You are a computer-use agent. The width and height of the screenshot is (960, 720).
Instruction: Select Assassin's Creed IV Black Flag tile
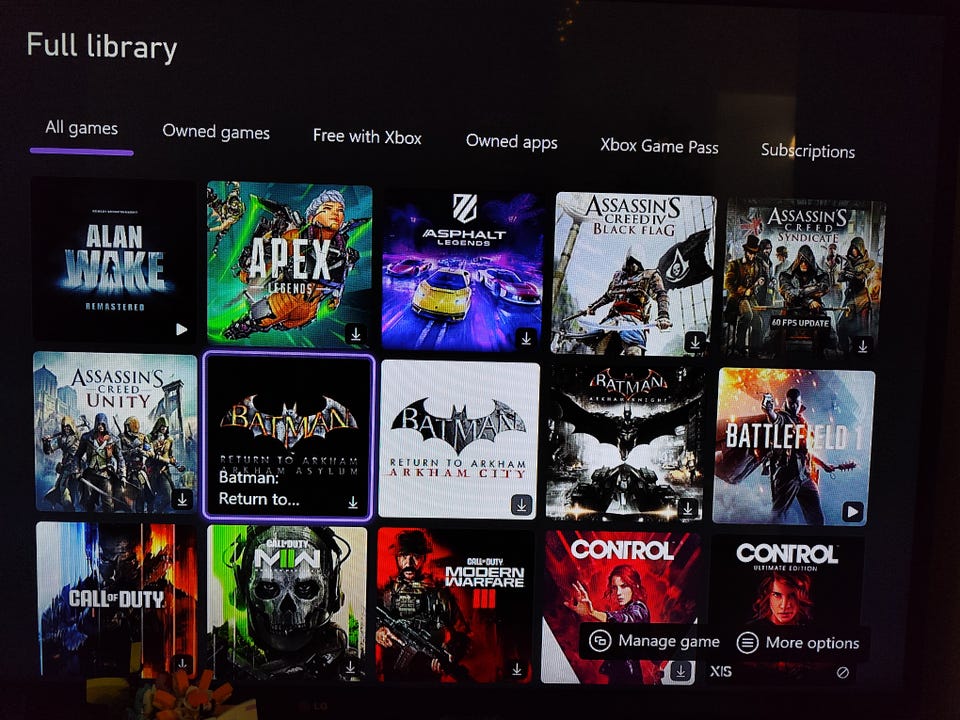pos(633,274)
